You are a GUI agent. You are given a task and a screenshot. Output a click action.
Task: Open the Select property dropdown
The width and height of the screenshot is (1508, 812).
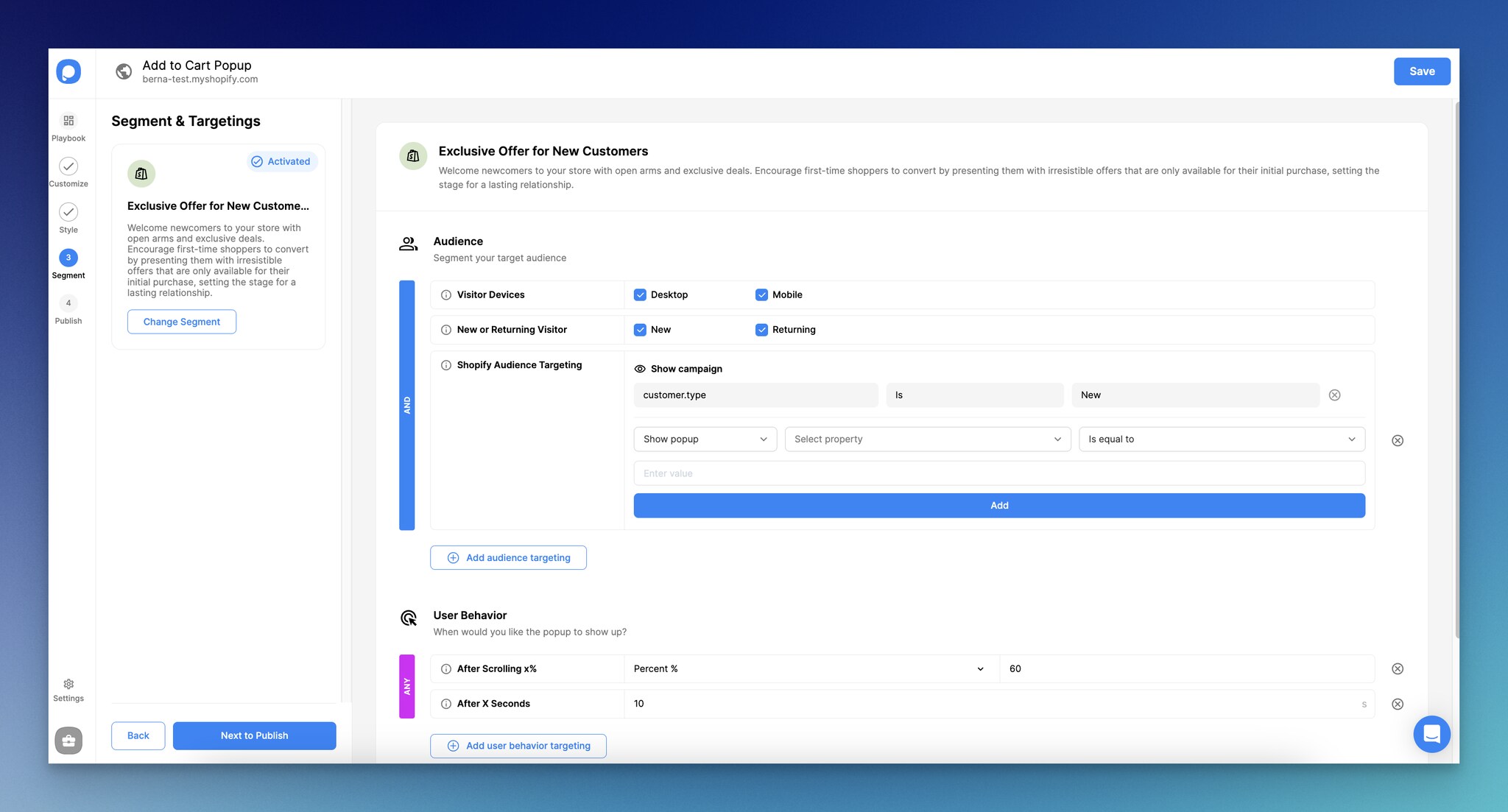click(x=927, y=439)
